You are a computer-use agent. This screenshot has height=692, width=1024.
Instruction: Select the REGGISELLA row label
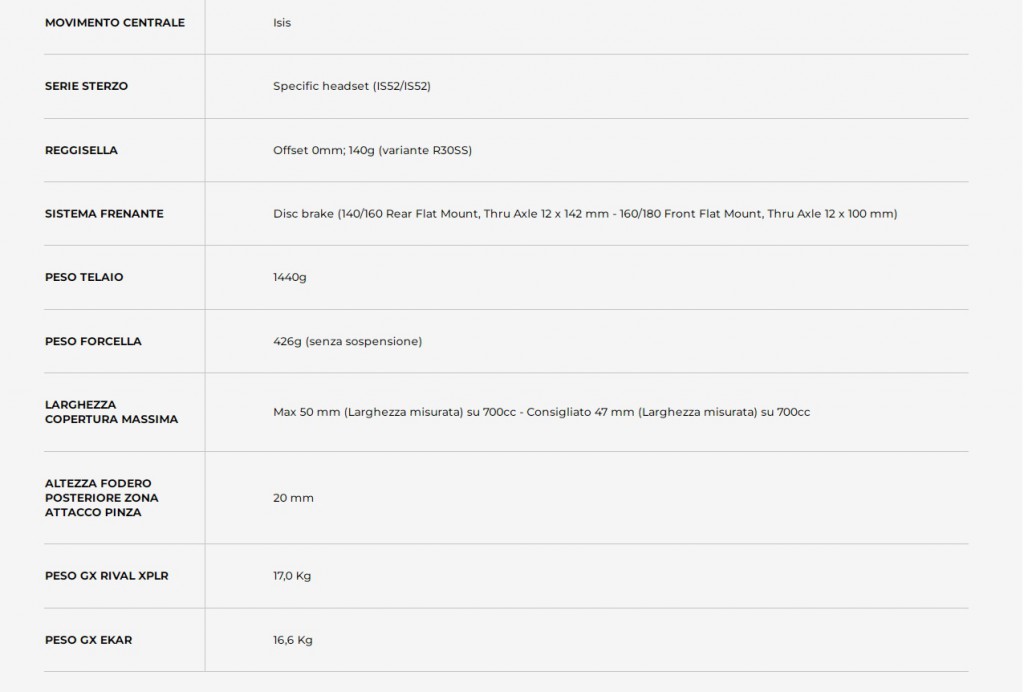pos(82,150)
